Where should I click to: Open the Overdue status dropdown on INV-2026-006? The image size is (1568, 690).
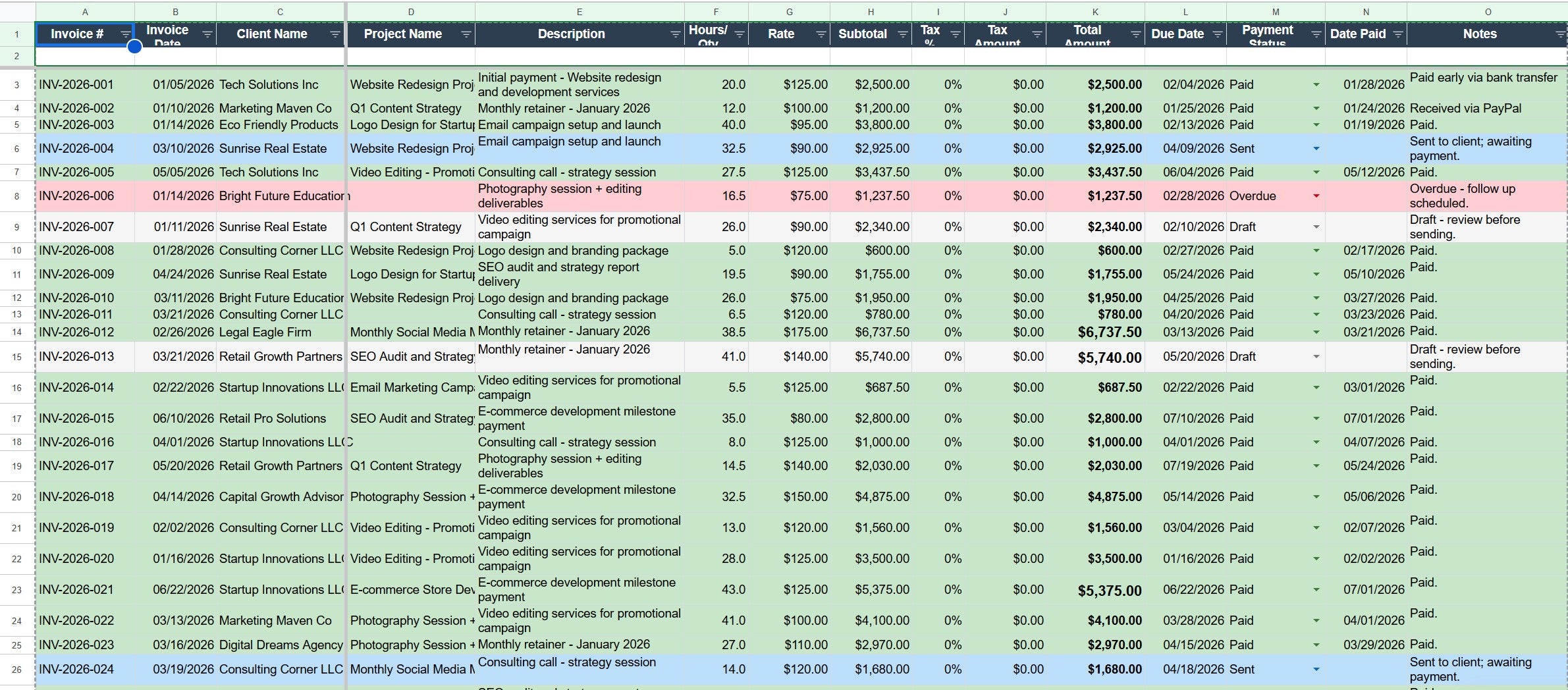(x=1316, y=196)
